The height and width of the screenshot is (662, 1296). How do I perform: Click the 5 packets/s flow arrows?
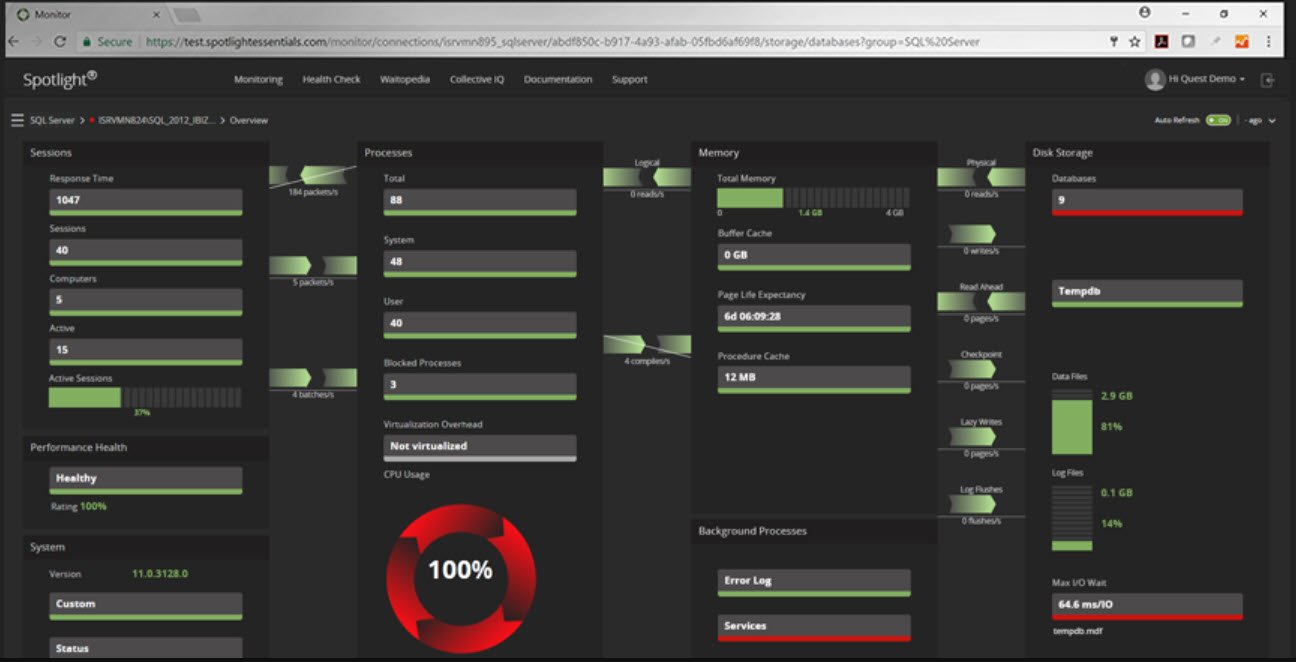[313, 266]
